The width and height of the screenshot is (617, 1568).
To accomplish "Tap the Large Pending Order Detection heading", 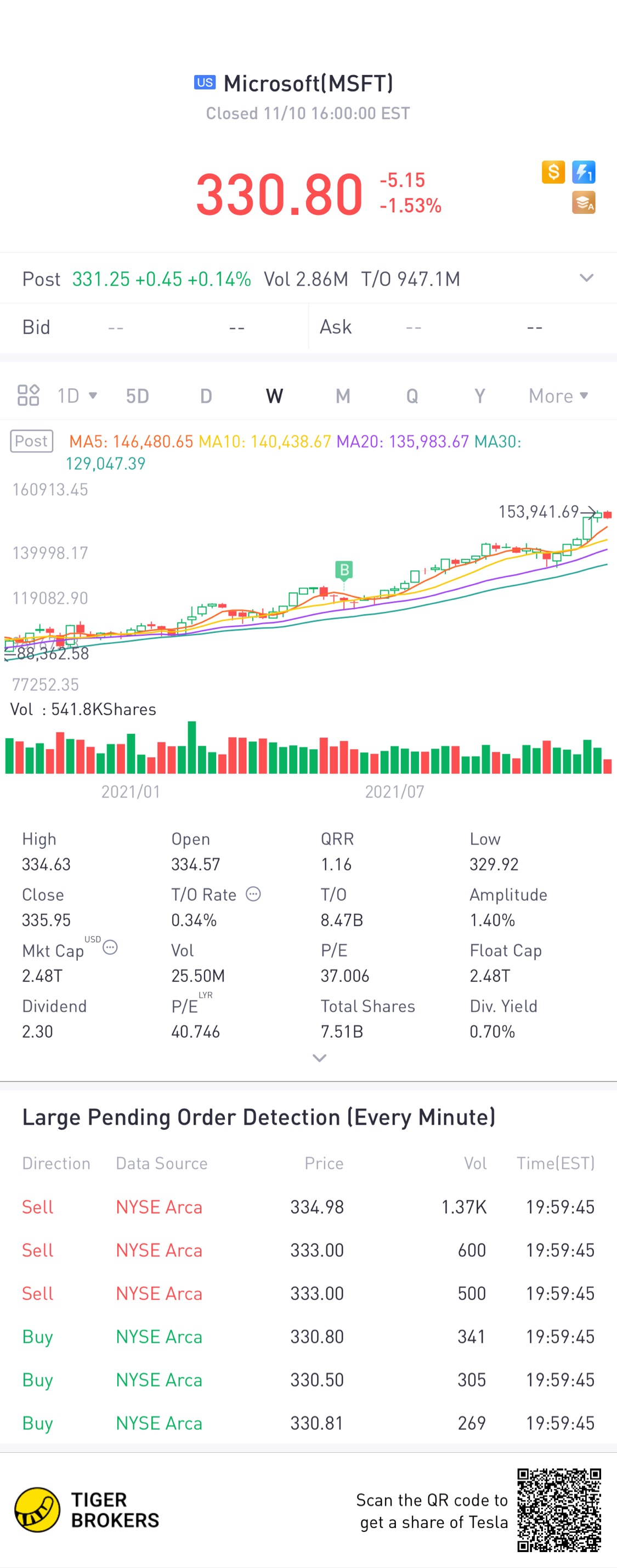I will pyautogui.click(x=259, y=1117).
